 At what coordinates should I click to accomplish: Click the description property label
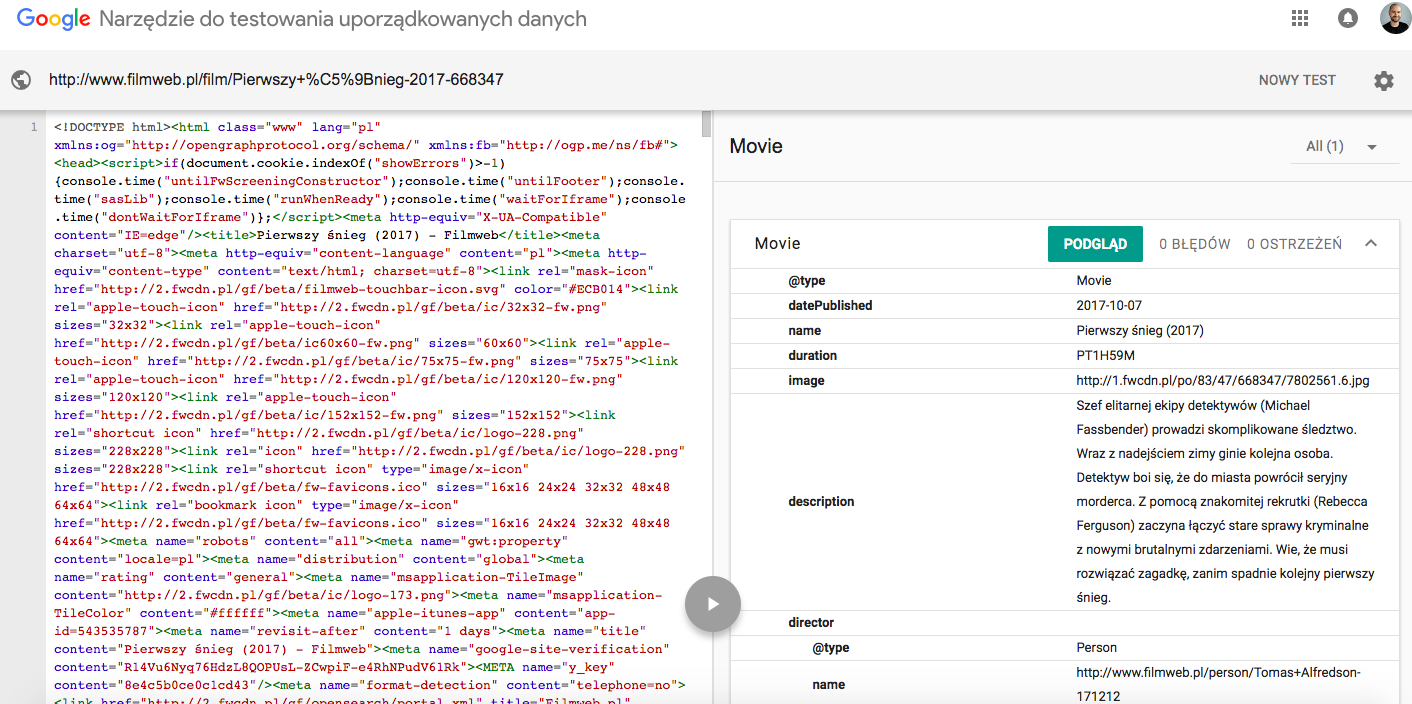click(821, 502)
